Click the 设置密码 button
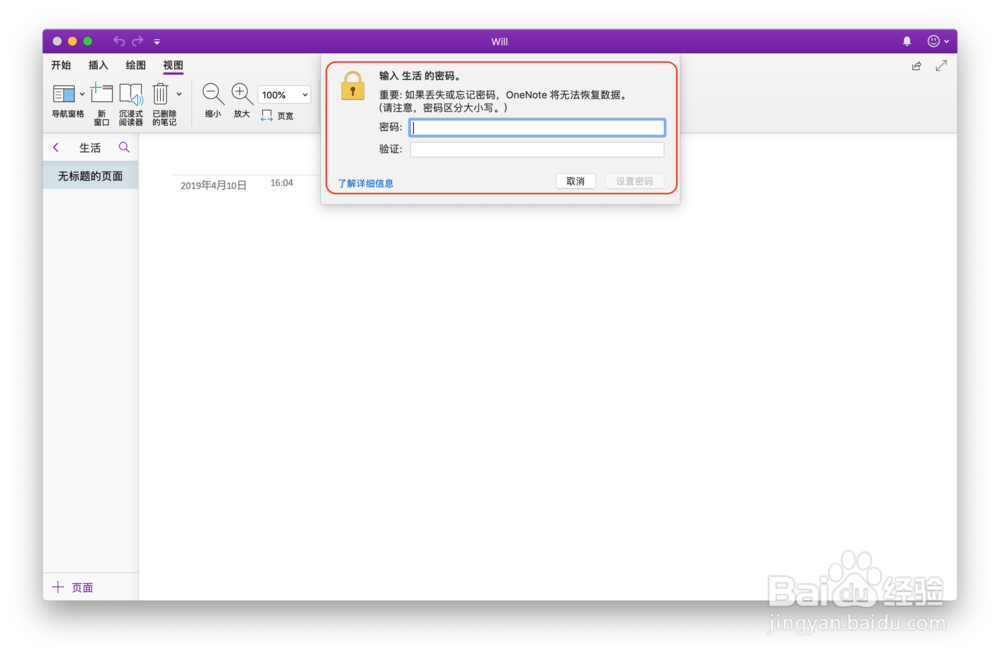Screen dimensions: 1000x657 tap(635, 181)
